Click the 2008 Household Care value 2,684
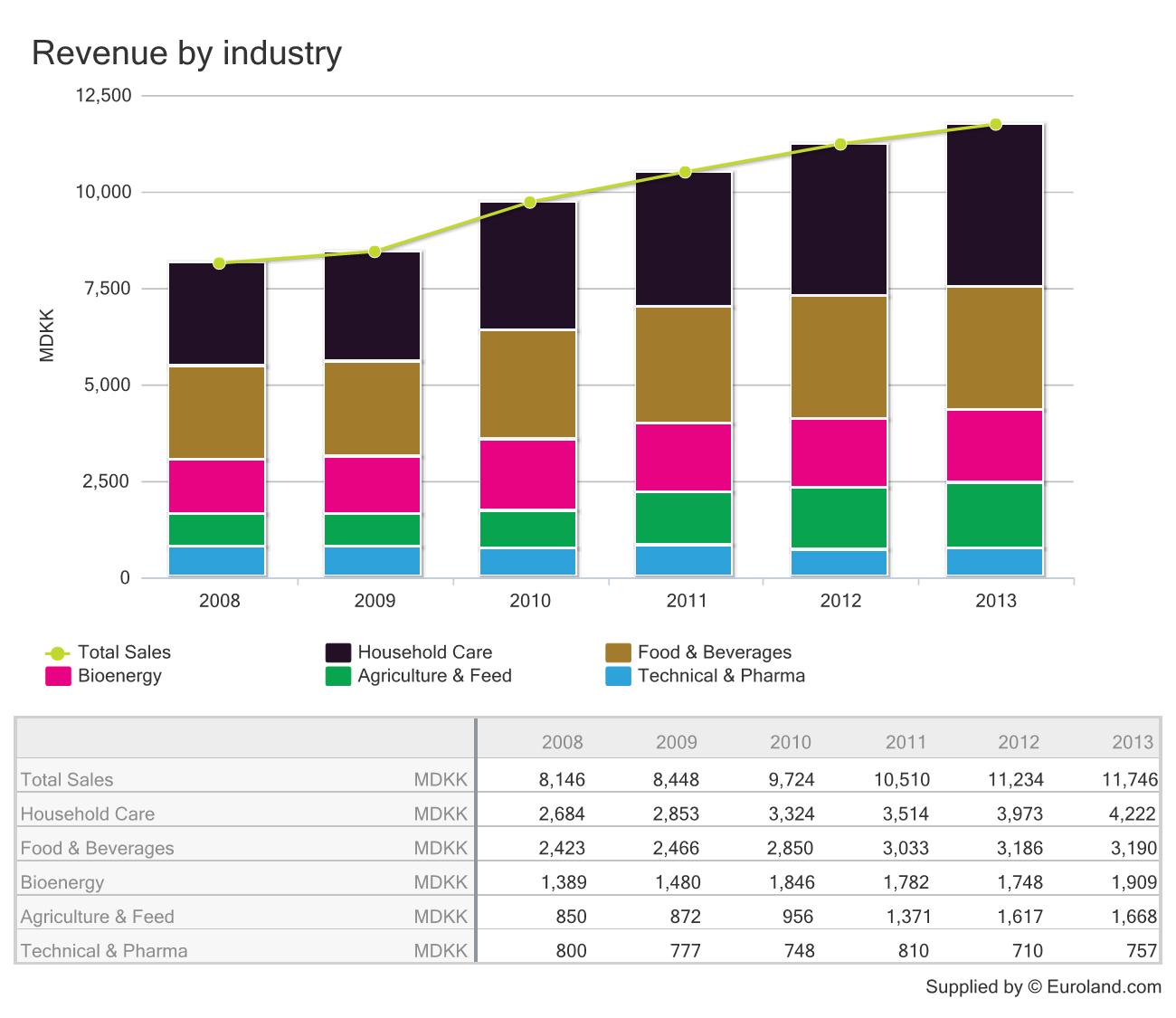Screen dimensions: 1176x1018 562,813
